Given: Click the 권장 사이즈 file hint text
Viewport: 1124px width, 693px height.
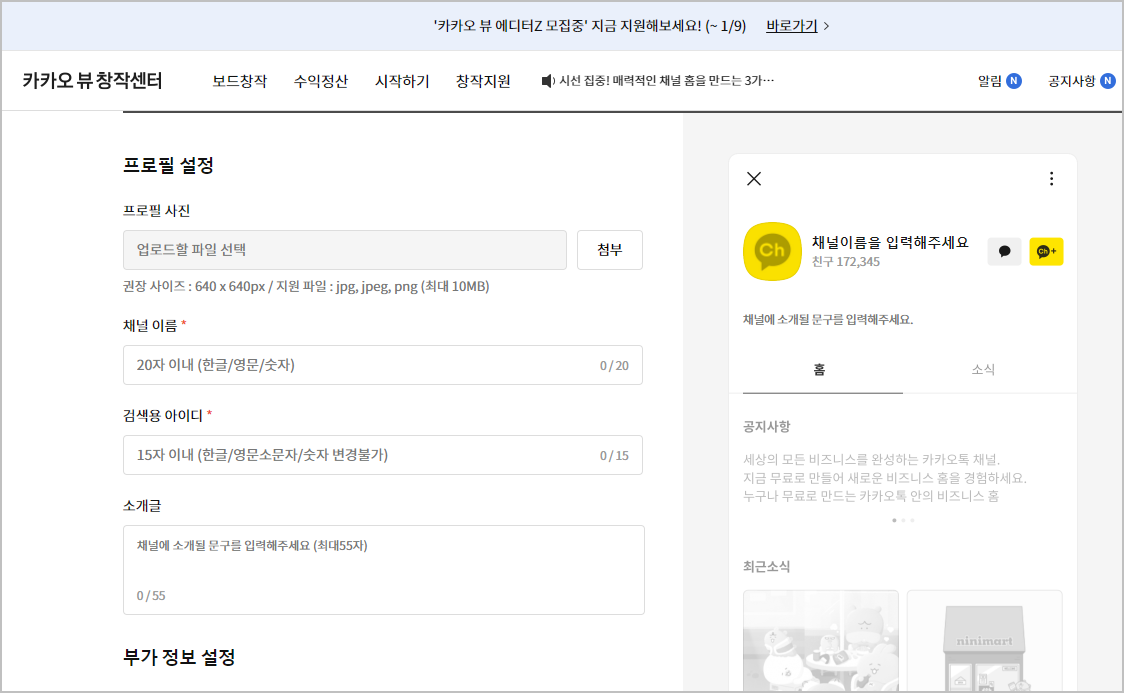Looking at the screenshot, I should tap(306, 287).
